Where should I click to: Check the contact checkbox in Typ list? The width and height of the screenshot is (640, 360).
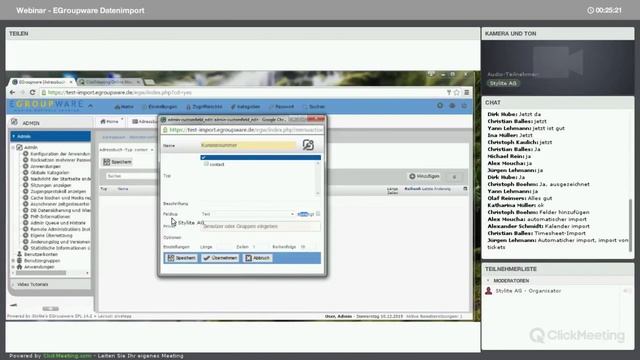pos(206,164)
